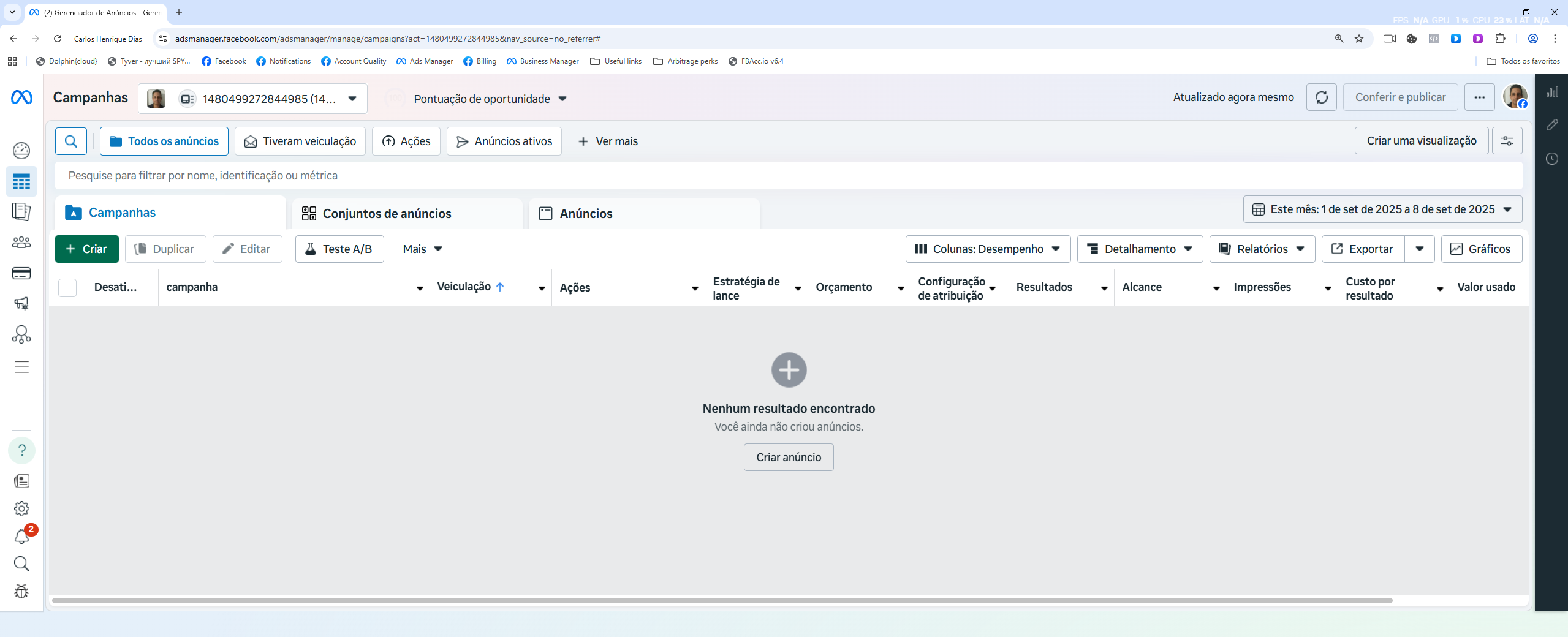Click the green Criar button
Screen dimensions: 1568x637
(x=86, y=249)
